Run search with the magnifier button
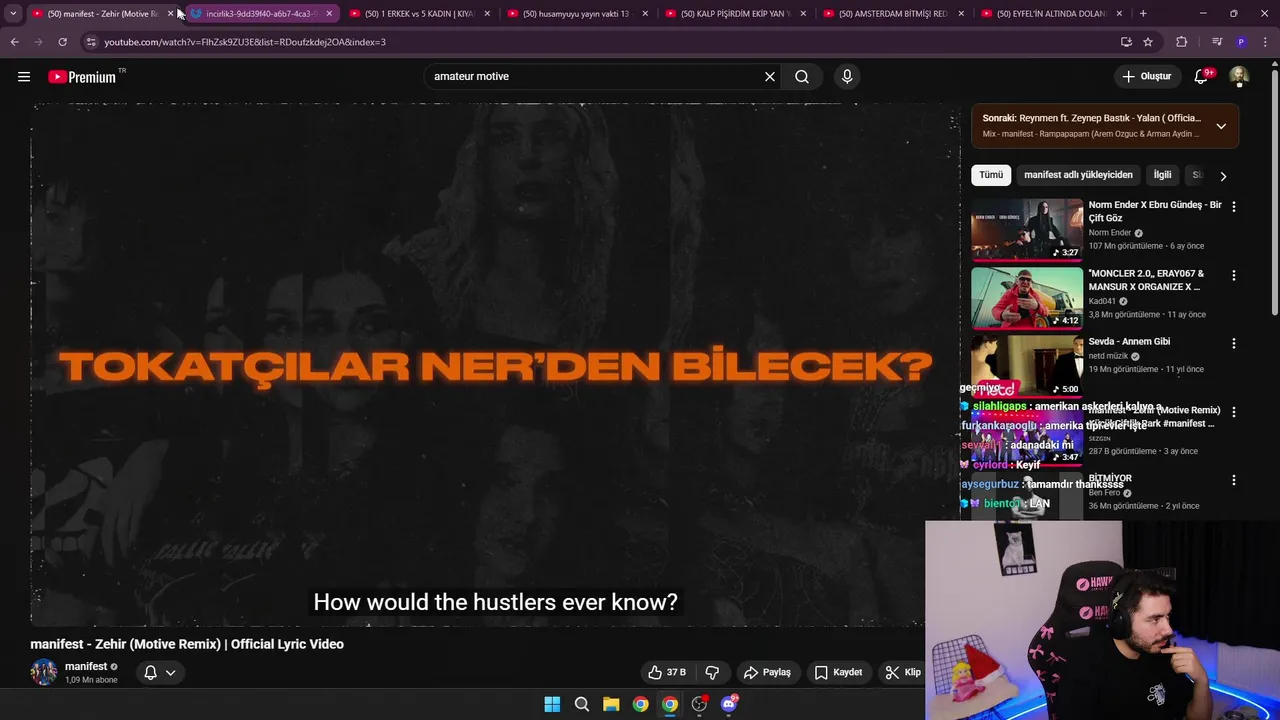The height and width of the screenshot is (720, 1280). click(802, 77)
